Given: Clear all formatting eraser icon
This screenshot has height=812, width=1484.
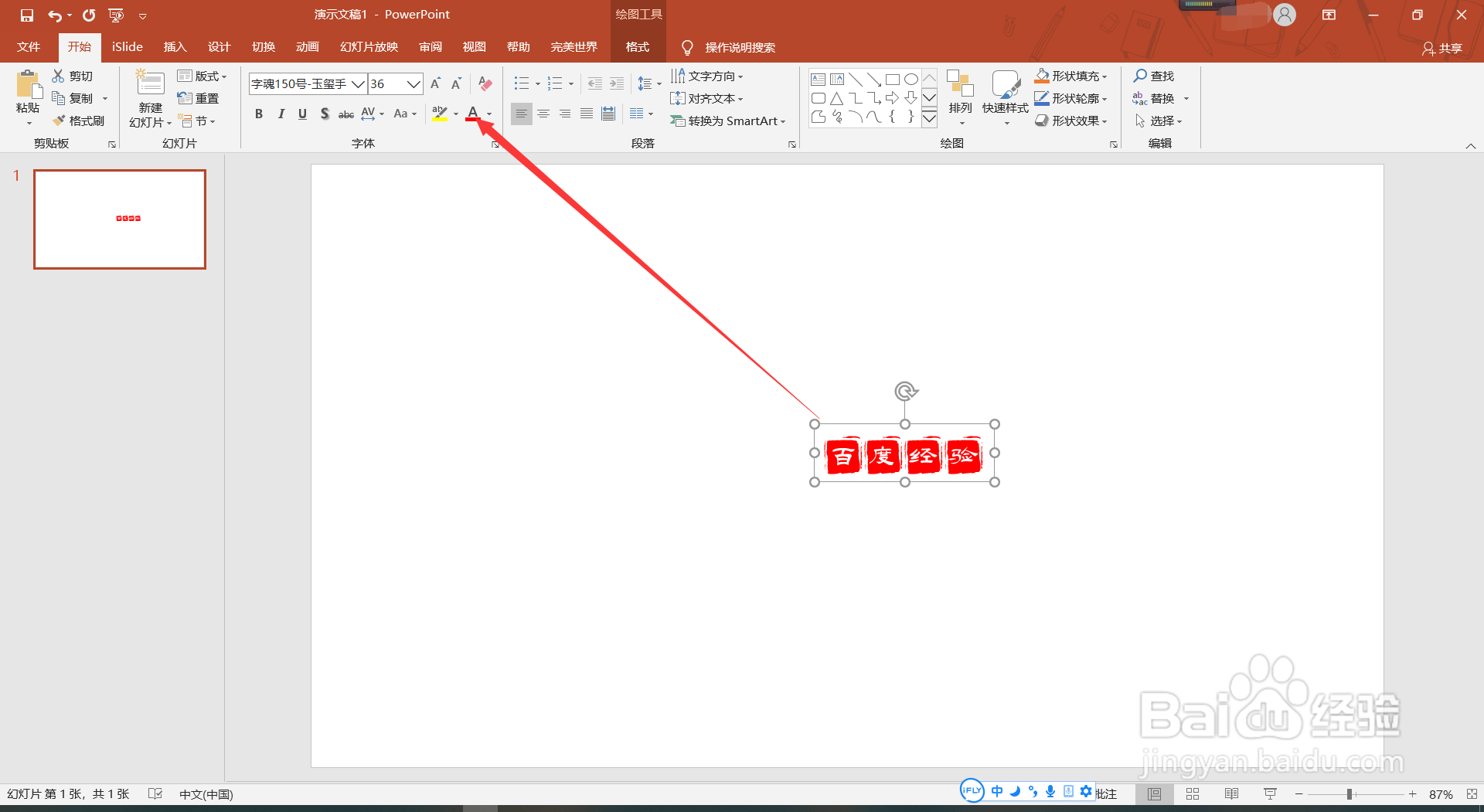Looking at the screenshot, I should pos(485,83).
